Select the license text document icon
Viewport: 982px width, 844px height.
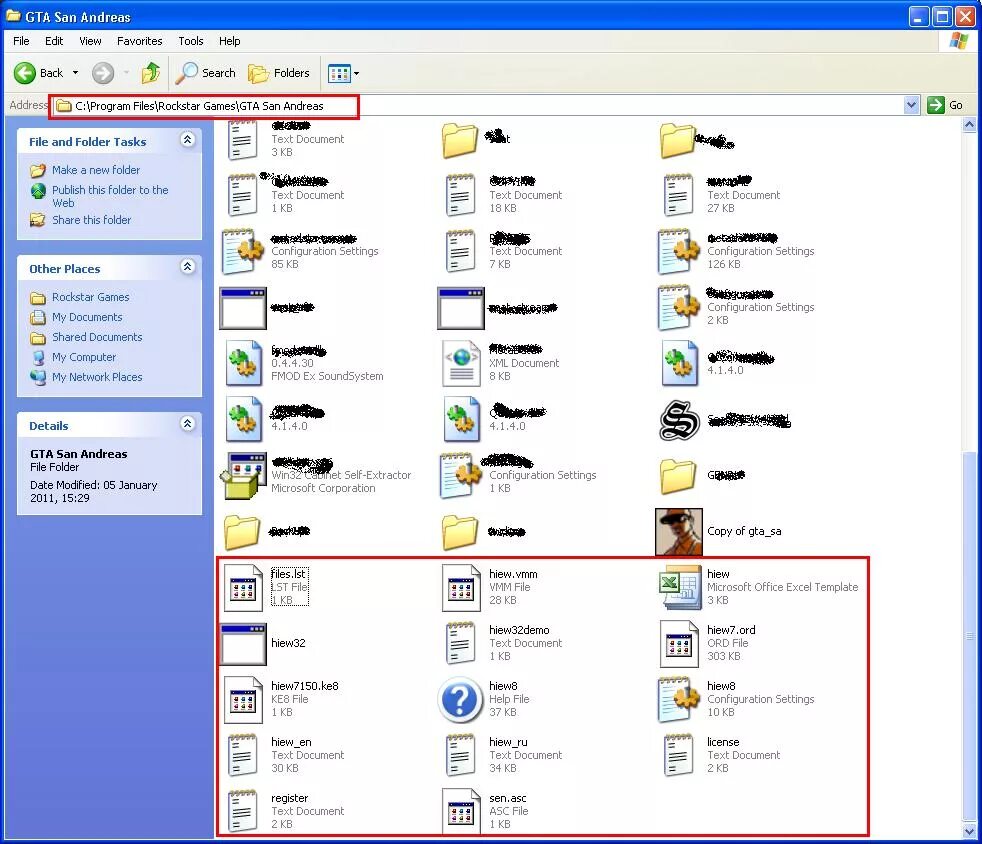678,755
